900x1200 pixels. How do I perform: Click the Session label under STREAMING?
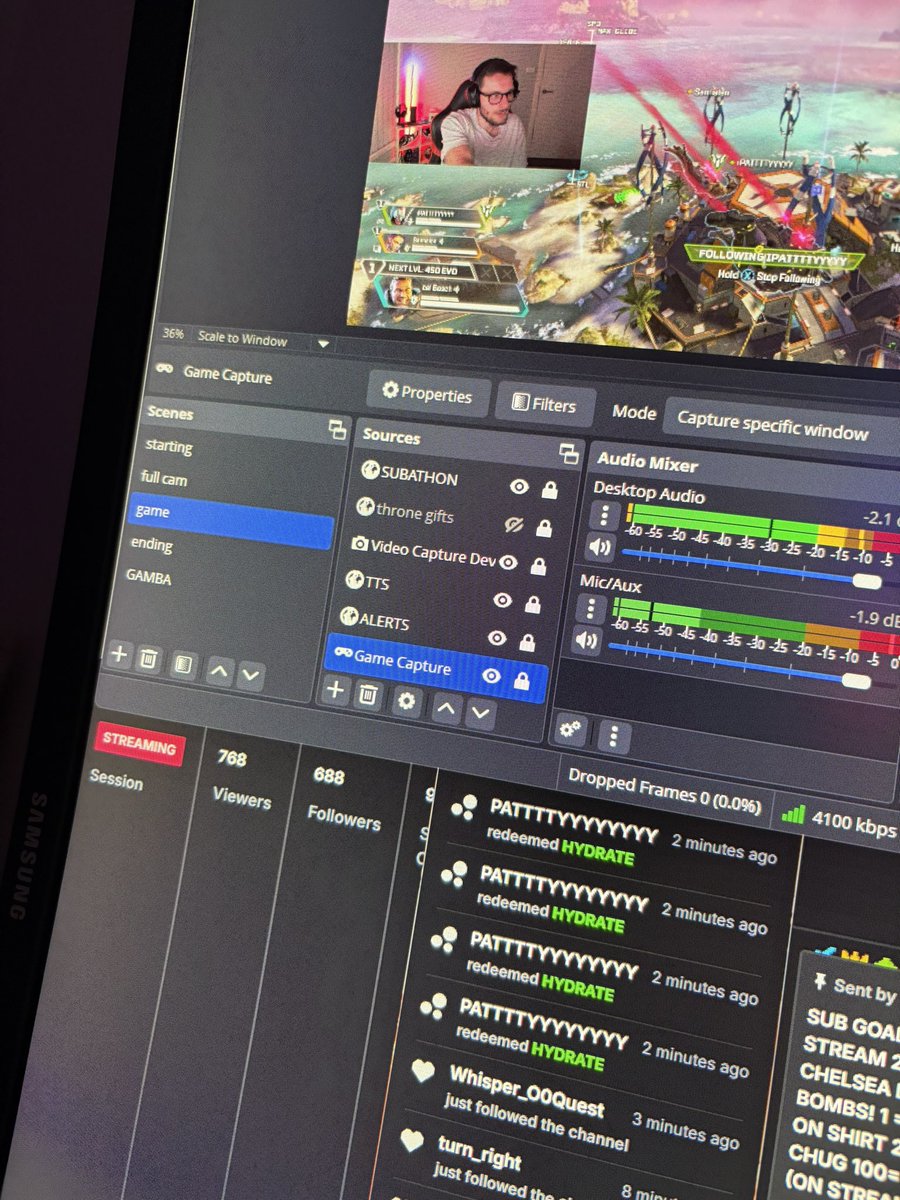click(116, 779)
